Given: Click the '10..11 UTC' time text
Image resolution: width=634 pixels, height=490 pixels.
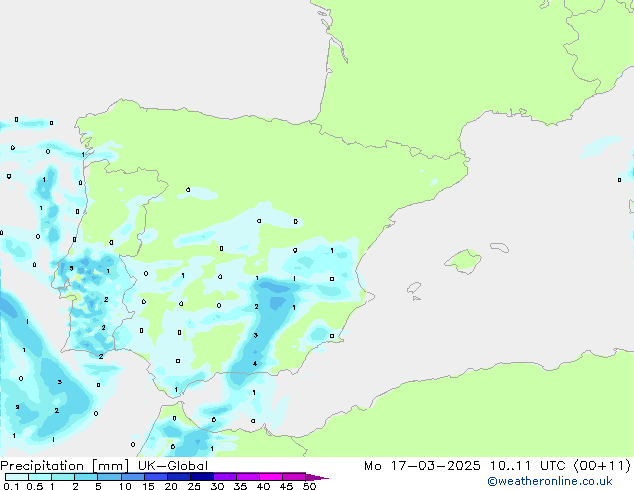Looking at the screenshot, I should [x=527, y=466].
